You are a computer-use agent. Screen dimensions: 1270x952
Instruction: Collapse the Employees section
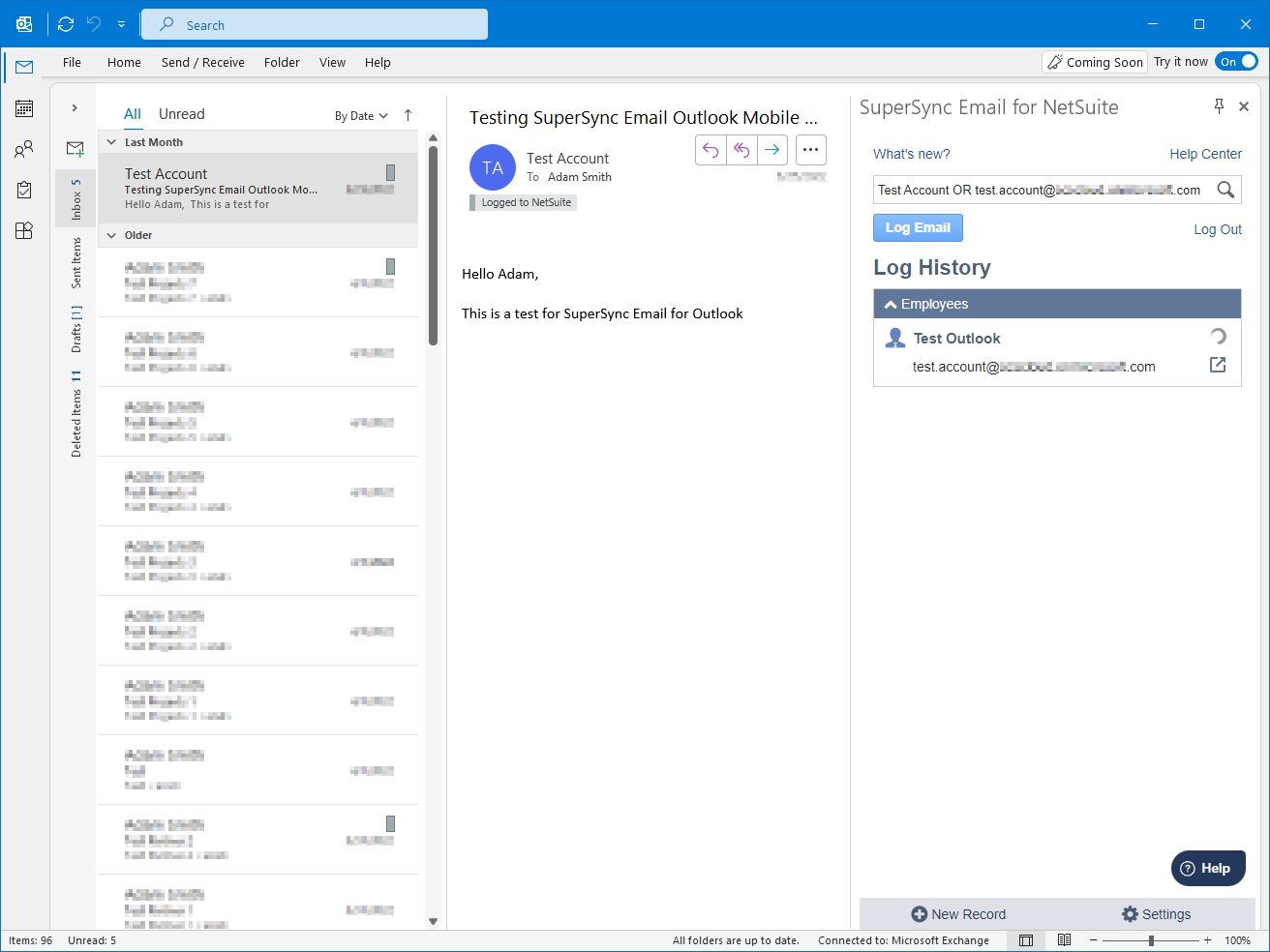pos(891,304)
